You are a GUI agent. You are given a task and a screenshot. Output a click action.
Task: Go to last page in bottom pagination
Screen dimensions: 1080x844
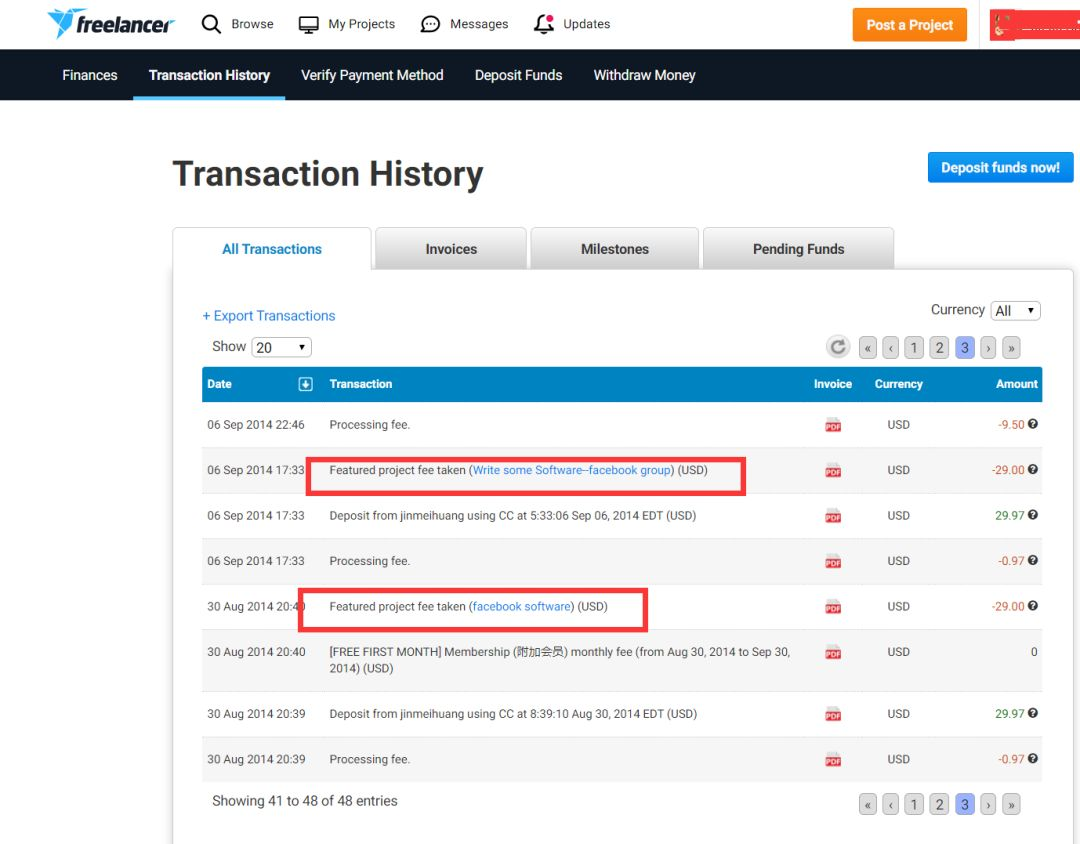pos(1011,804)
